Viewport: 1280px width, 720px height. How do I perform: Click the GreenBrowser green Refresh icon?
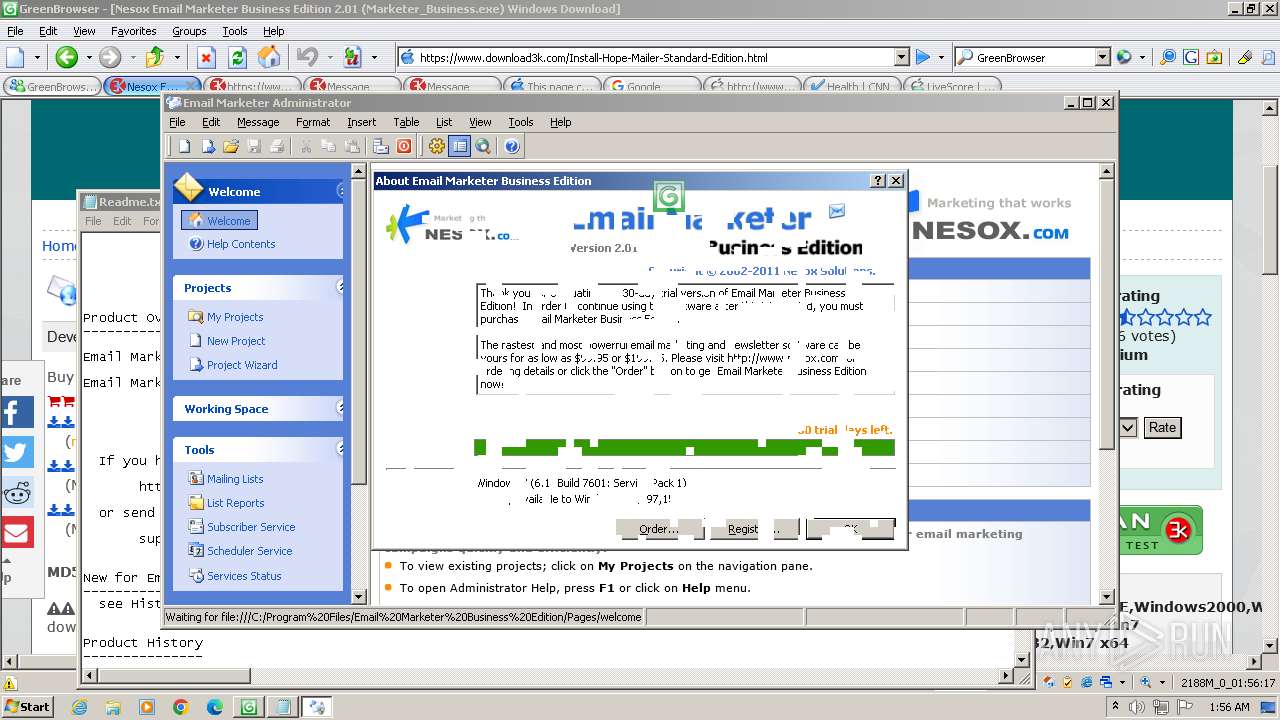[x=237, y=57]
